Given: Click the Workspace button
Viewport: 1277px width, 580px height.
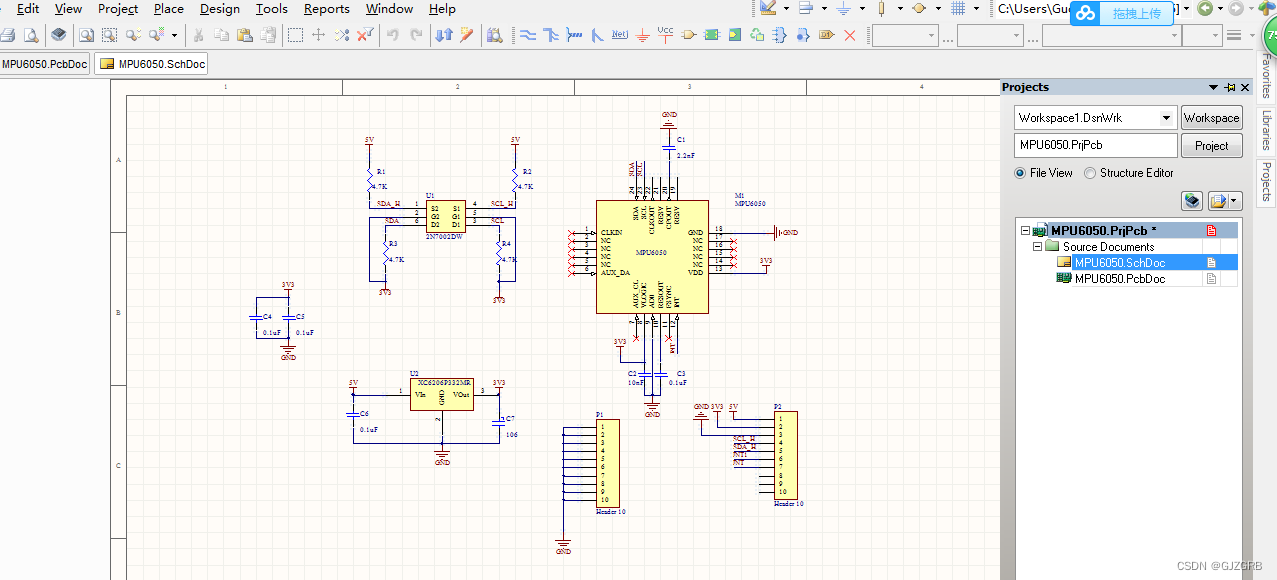Looking at the screenshot, I should [x=1211, y=118].
